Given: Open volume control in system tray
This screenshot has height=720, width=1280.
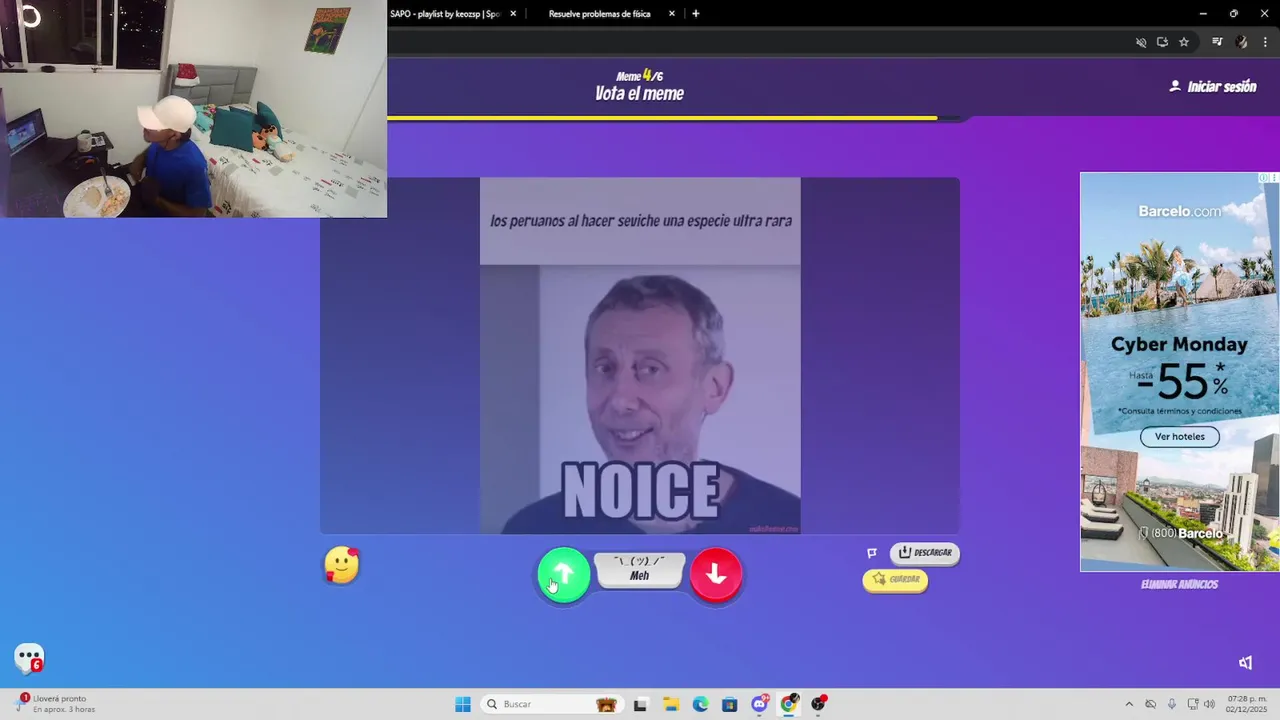Looking at the screenshot, I should pos(1210,704).
